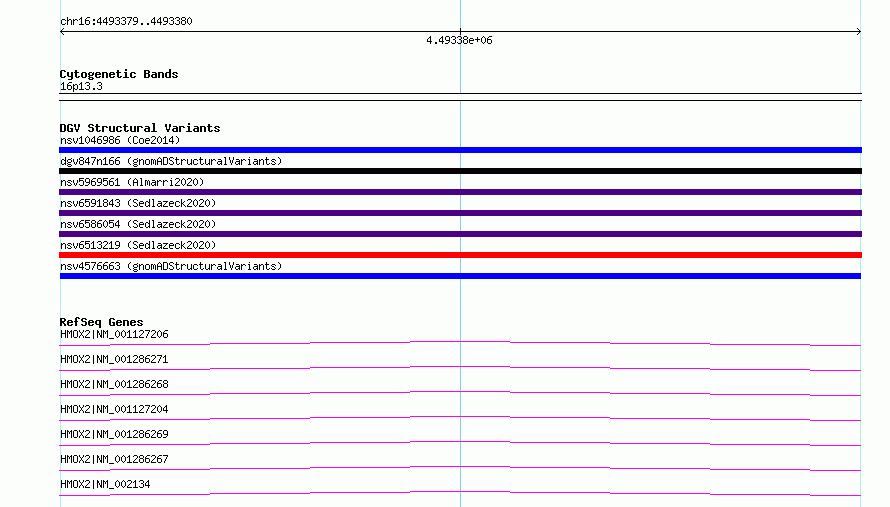Click the black bar for dgv847n166
890x507 pixels.
pos(460,171)
